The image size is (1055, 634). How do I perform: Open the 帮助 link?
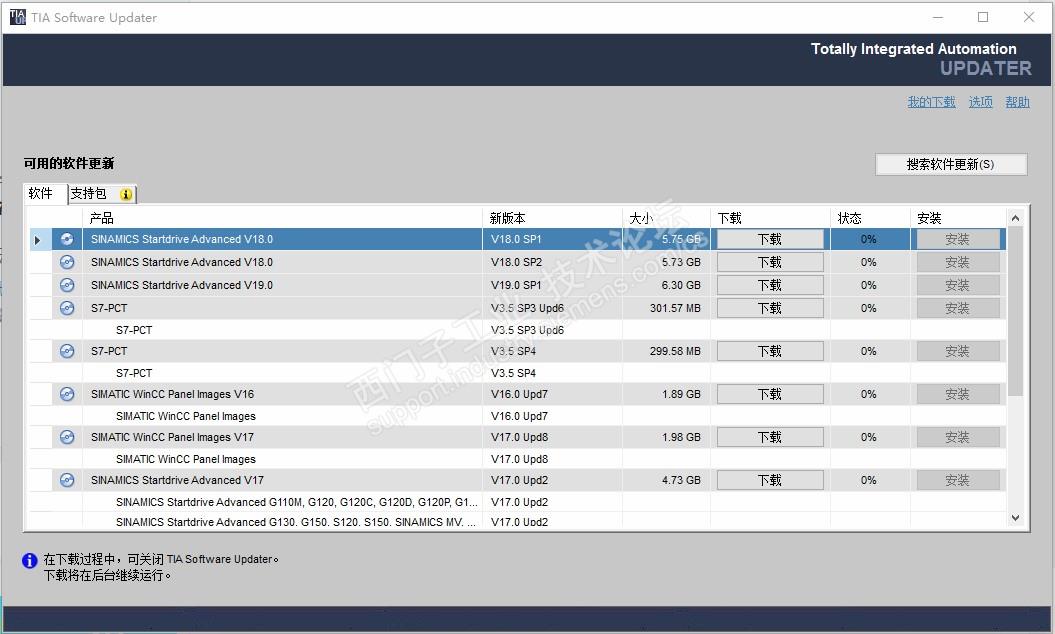(x=1017, y=102)
